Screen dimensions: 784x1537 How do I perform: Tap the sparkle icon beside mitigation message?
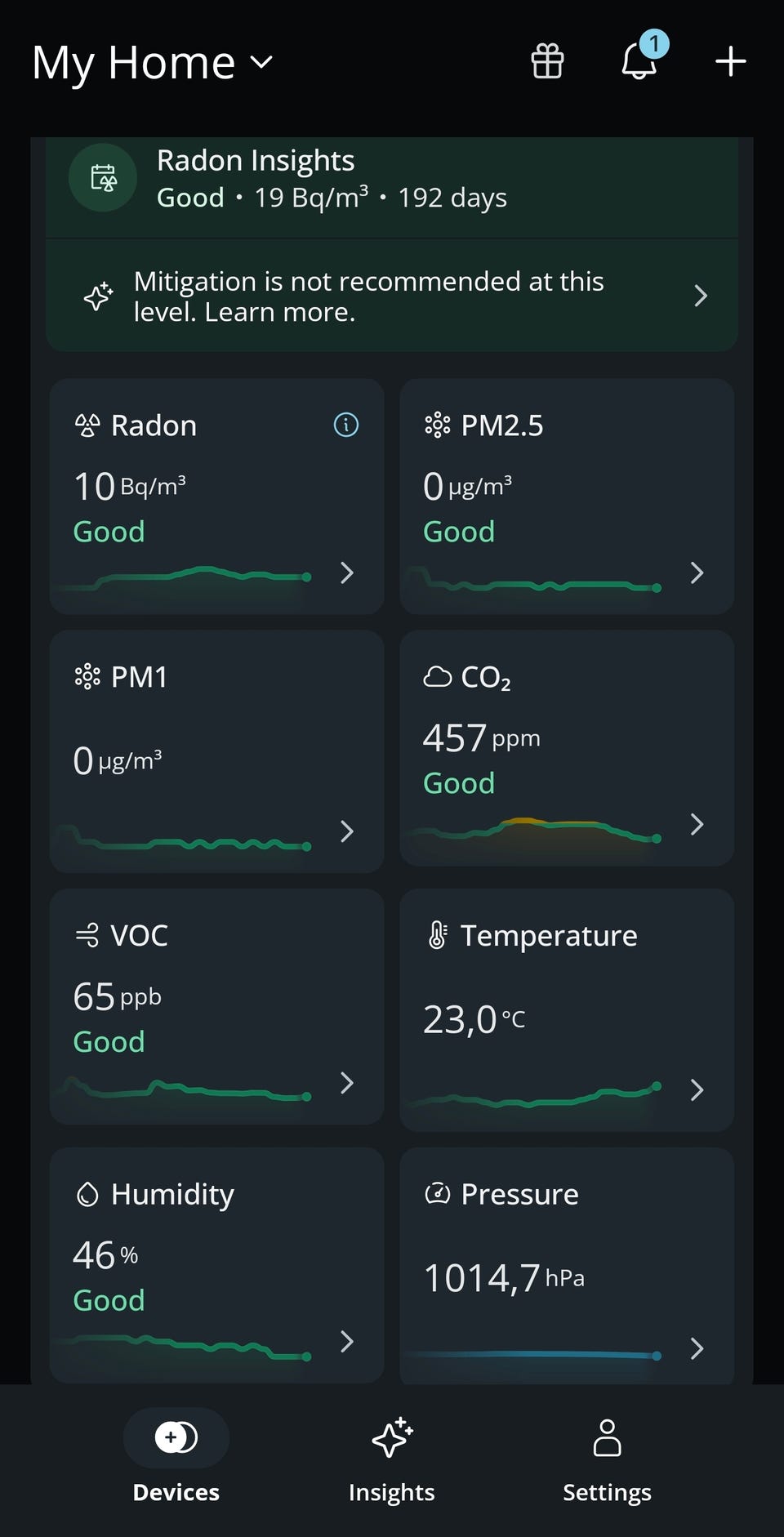point(99,296)
